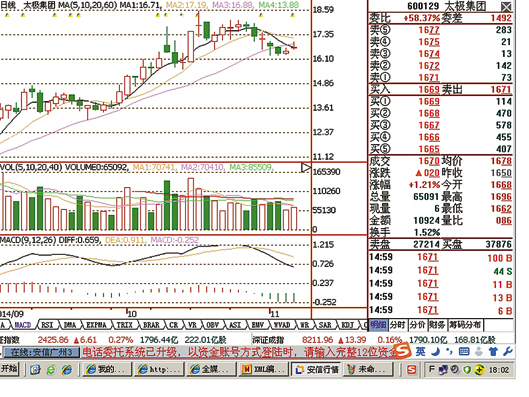Open the 分时 tab in quote panel

coord(397,325)
